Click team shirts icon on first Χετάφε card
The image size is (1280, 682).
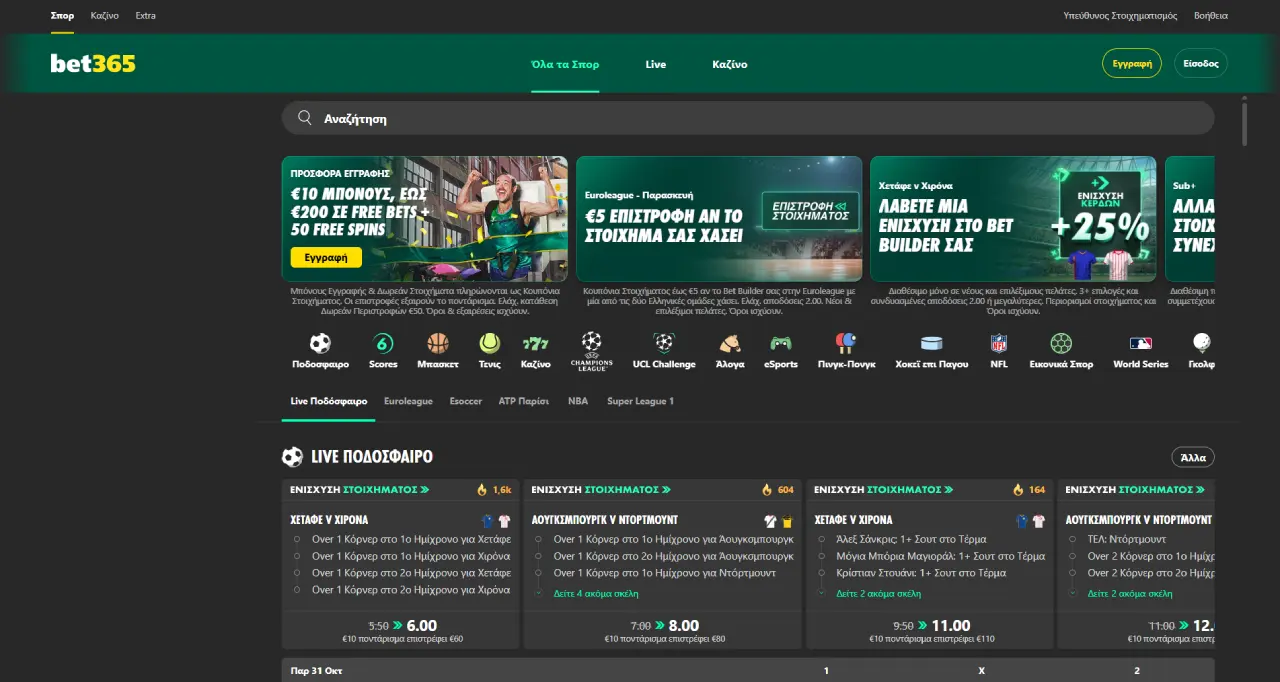(496, 520)
